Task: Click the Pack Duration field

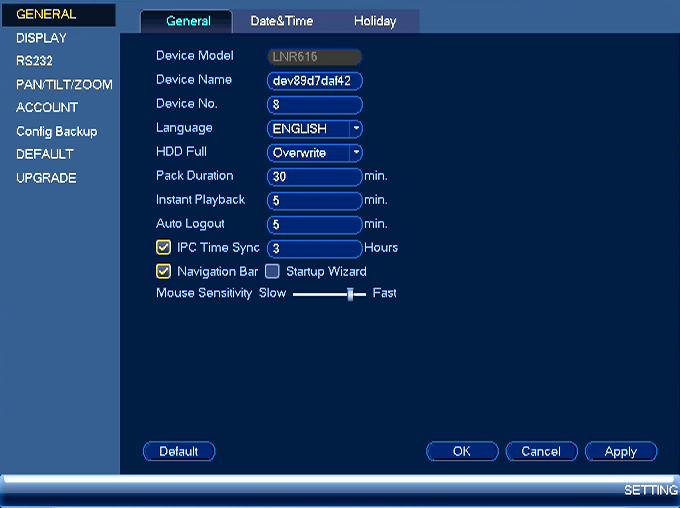Action: (314, 177)
